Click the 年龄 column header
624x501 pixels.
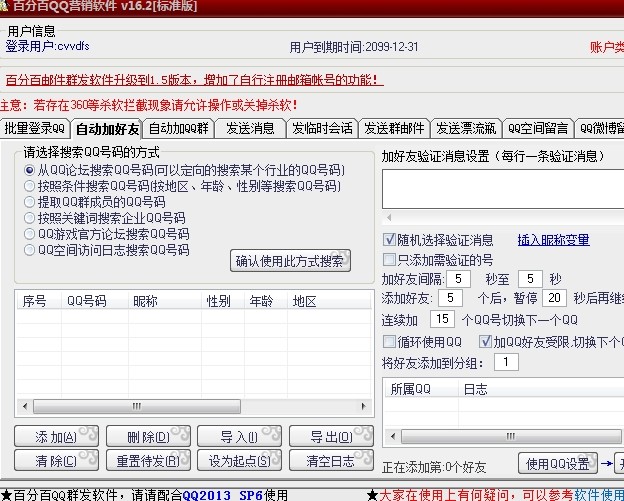tap(266, 301)
